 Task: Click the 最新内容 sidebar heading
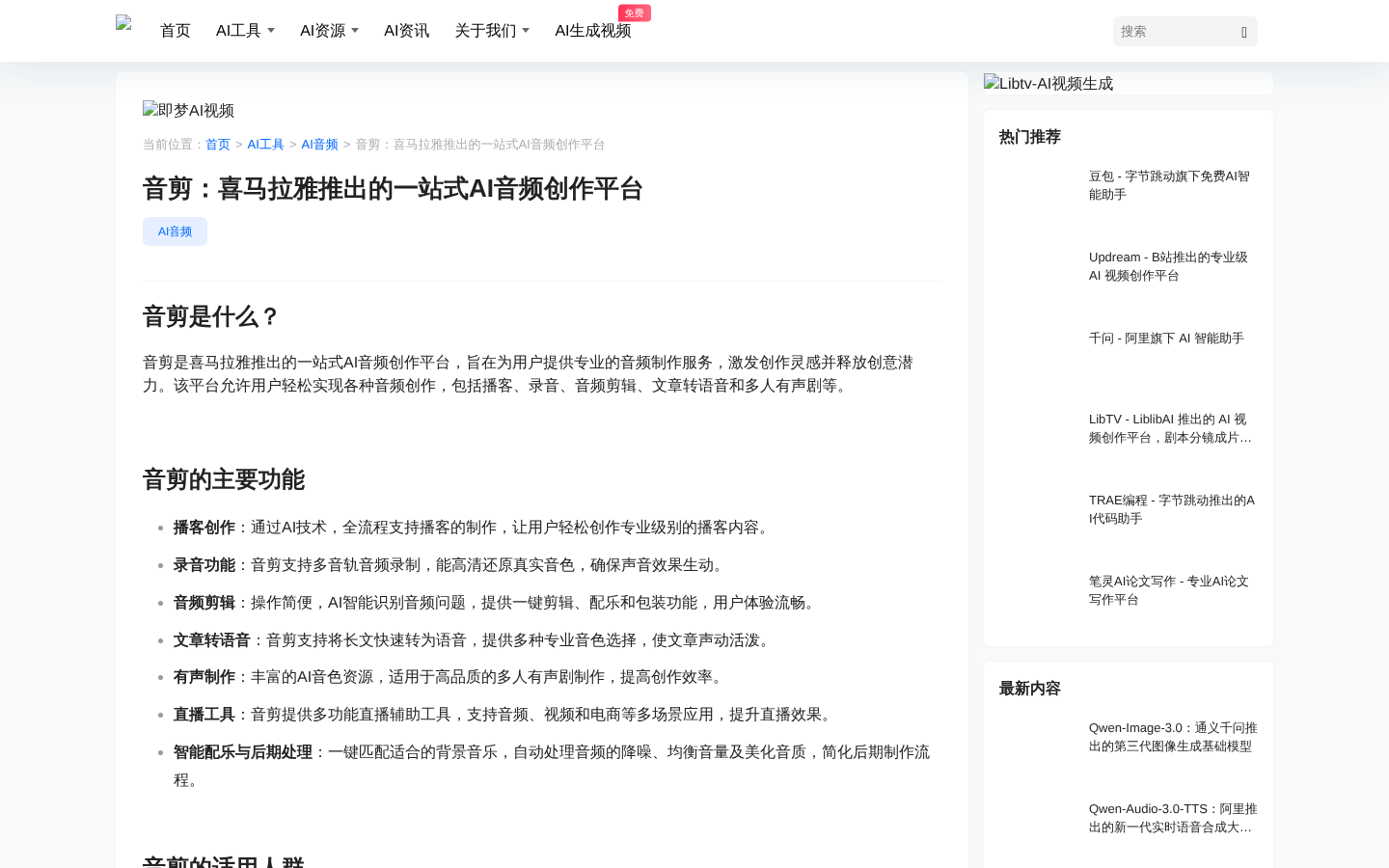click(1030, 689)
